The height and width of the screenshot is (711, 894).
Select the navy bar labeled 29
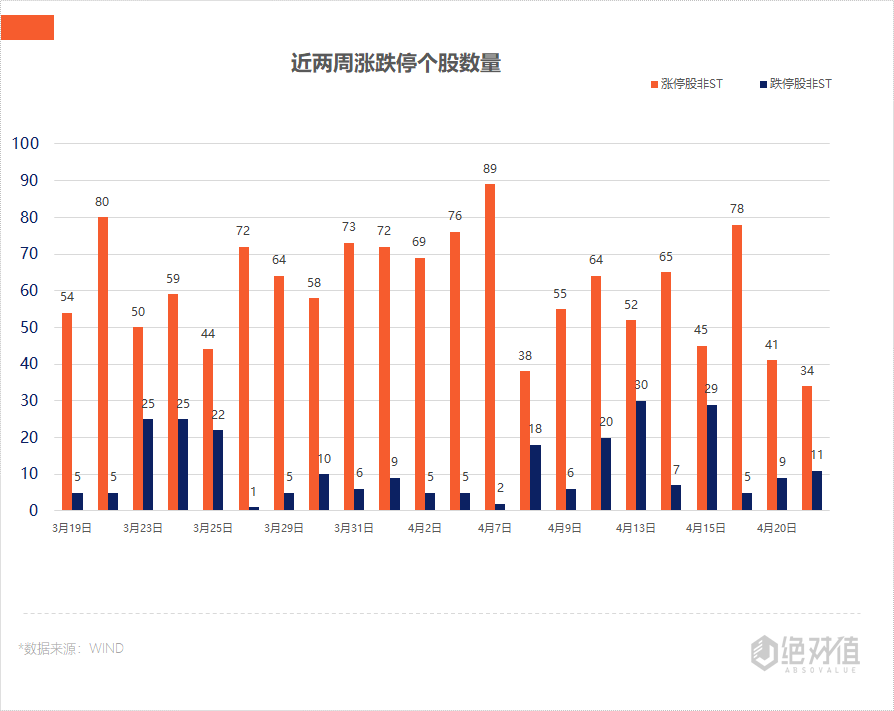click(x=711, y=457)
